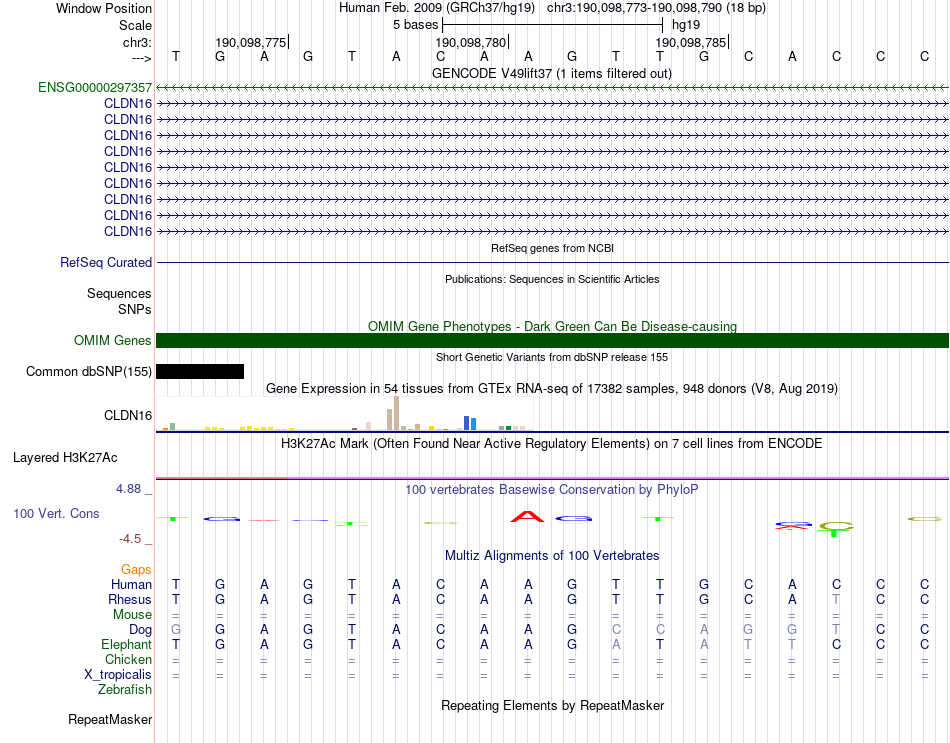
Task: Click the green ENSG00000297357 arrowed gene line
Action: click(x=552, y=88)
